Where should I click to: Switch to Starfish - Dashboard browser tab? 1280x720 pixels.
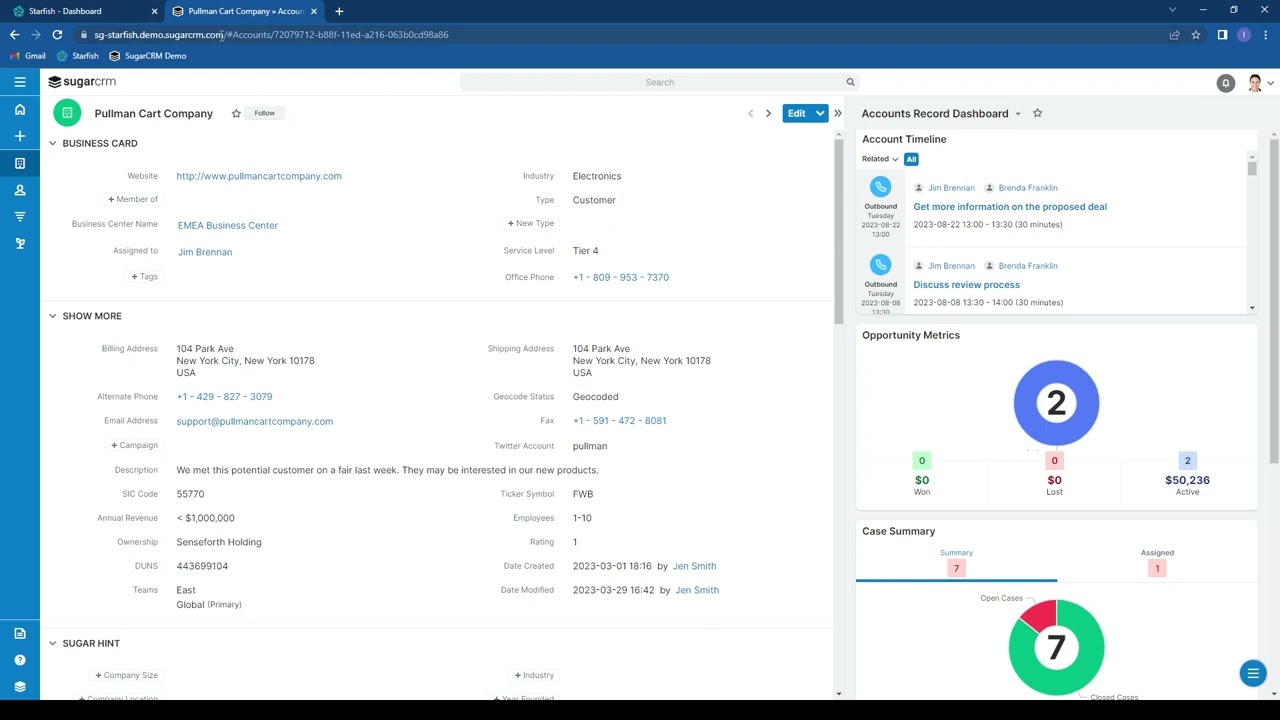pyautogui.click(x=83, y=11)
